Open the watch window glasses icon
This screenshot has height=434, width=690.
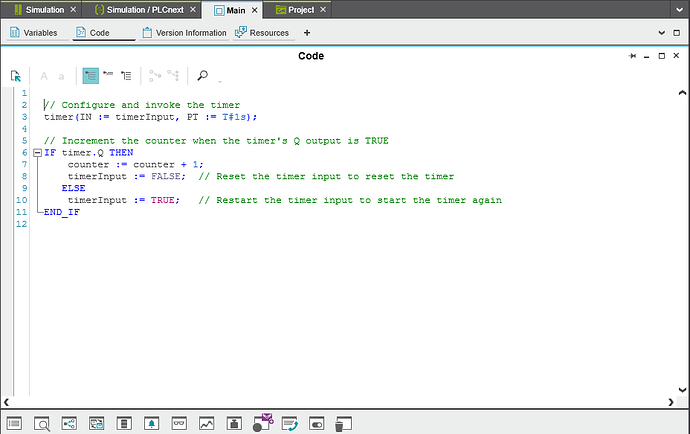[x=179, y=423]
